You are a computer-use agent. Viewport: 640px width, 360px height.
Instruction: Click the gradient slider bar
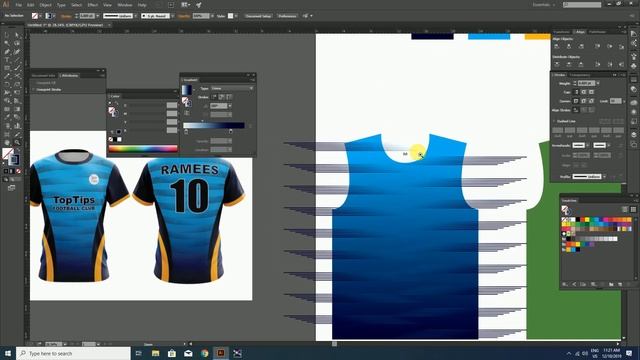pos(214,125)
